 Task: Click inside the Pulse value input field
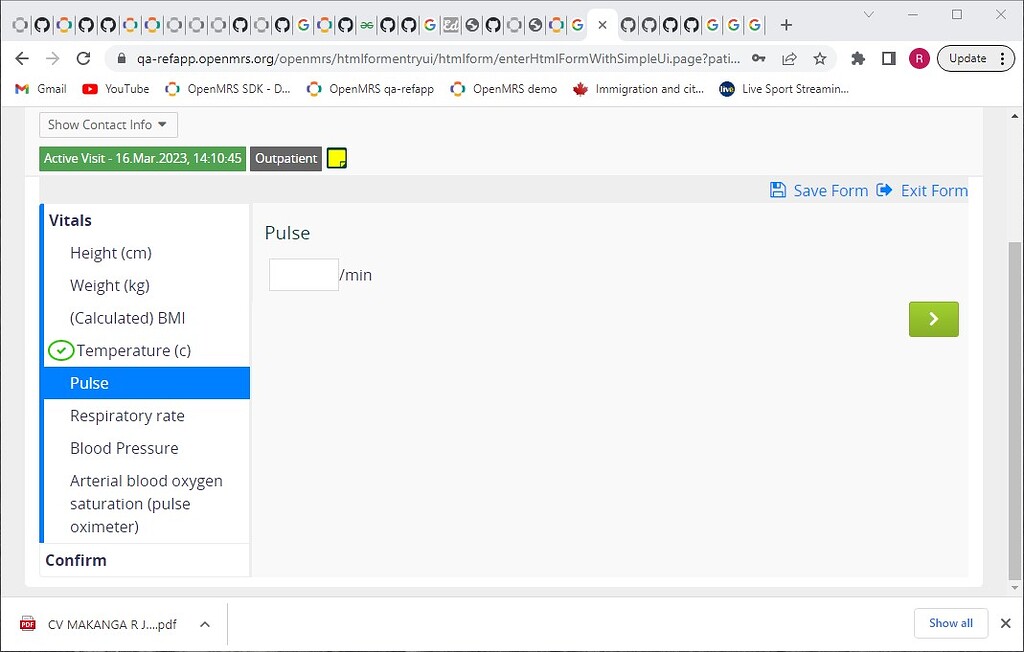click(303, 274)
